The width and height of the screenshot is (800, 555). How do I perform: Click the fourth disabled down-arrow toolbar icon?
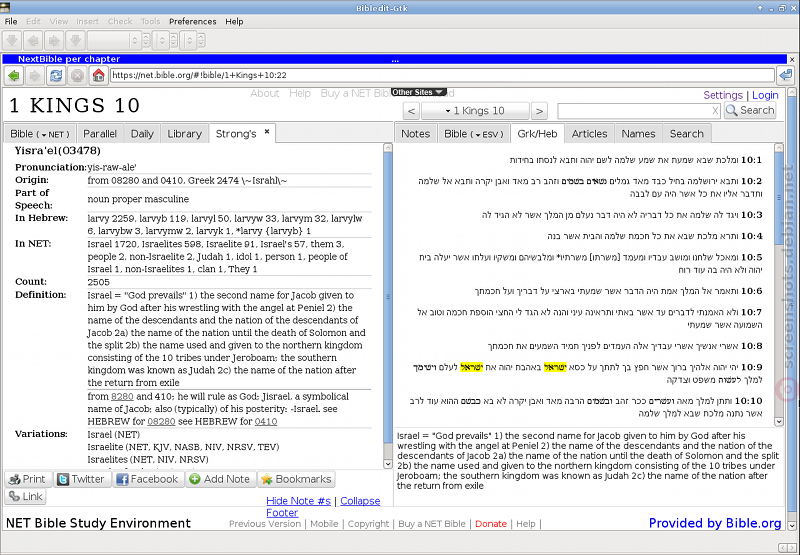(x=75, y=40)
